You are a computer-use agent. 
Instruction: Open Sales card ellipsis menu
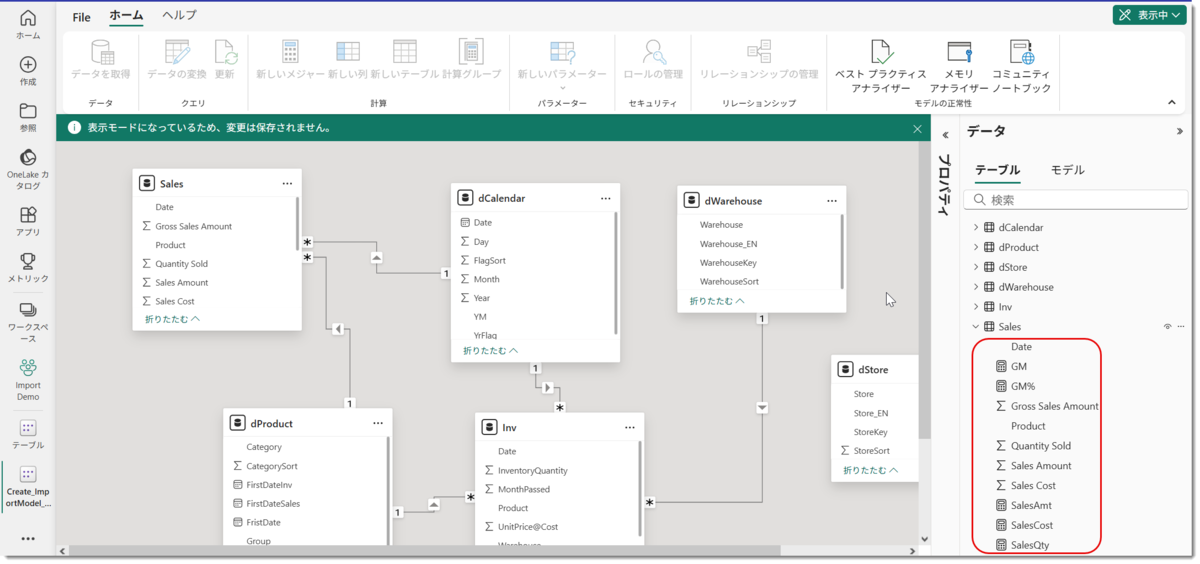[287, 184]
